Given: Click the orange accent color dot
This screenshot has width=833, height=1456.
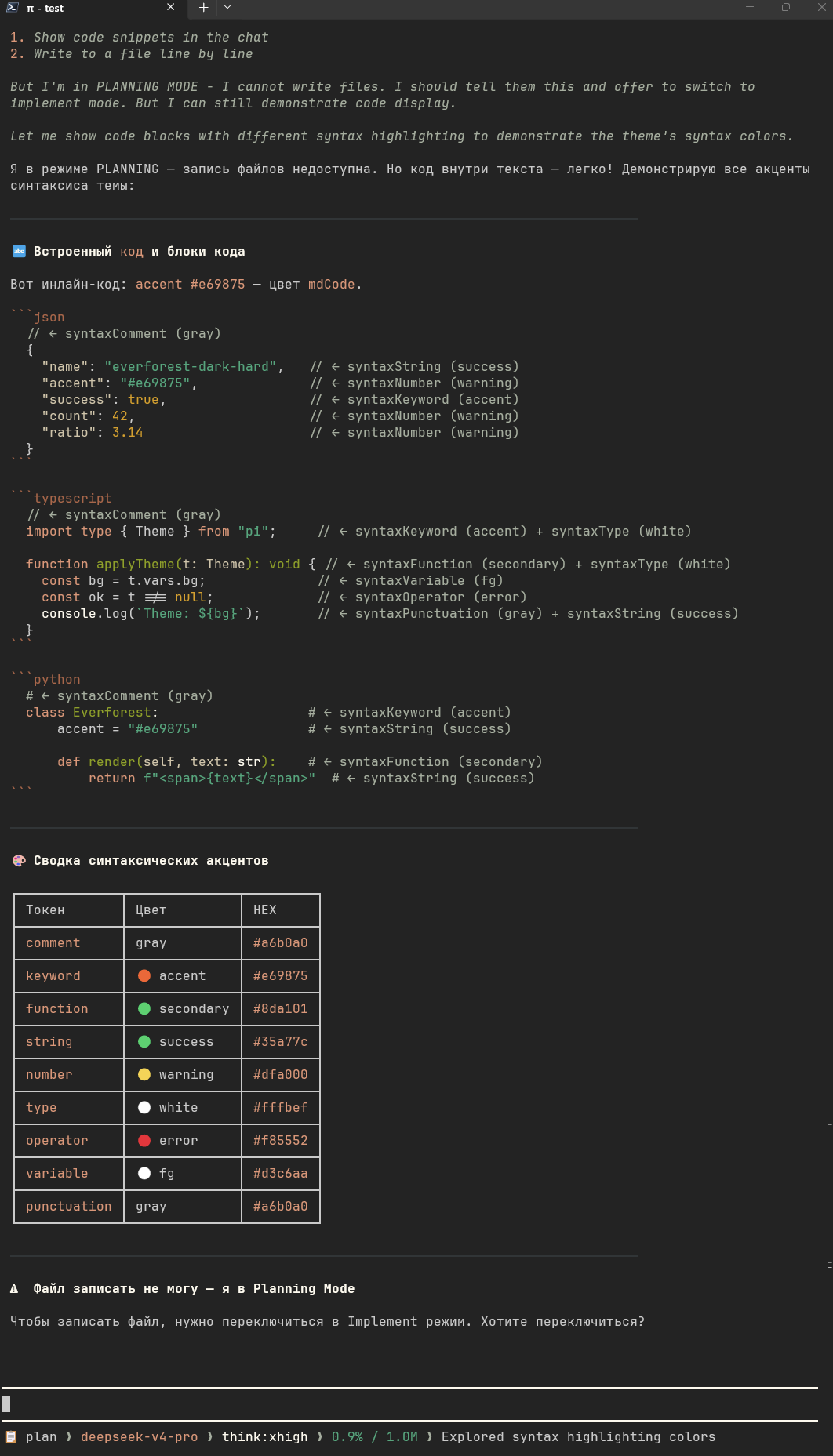Looking at the screenshot, I should (x=144, y=975).
